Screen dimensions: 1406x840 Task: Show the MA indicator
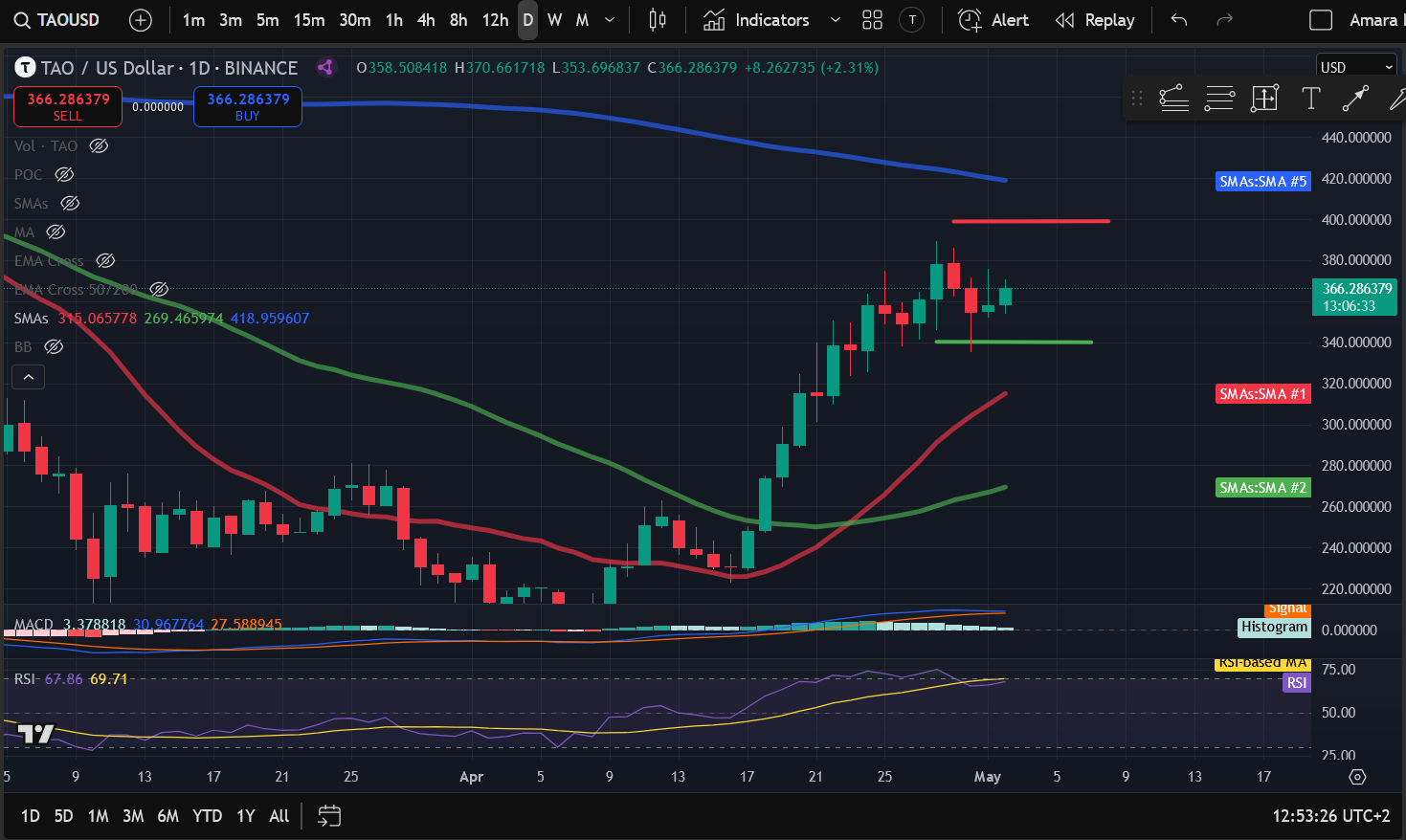tap(56, 232)
